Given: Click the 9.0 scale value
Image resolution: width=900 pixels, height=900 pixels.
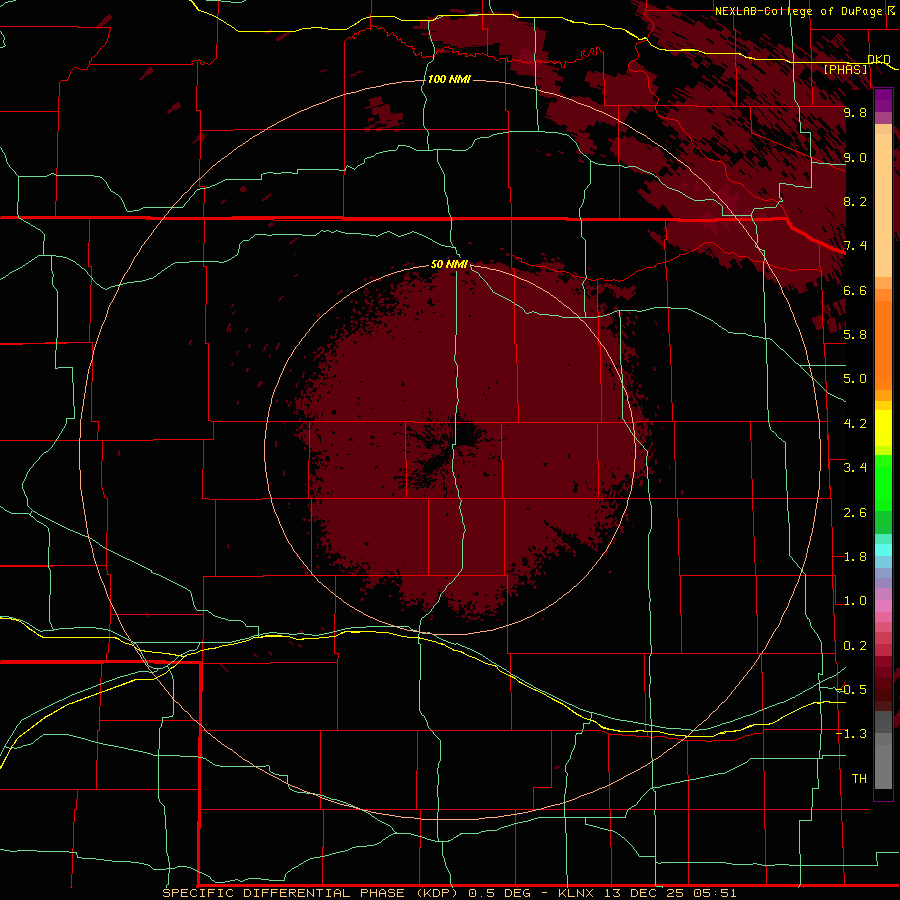Looking at the screenshot, I should 855,157.
